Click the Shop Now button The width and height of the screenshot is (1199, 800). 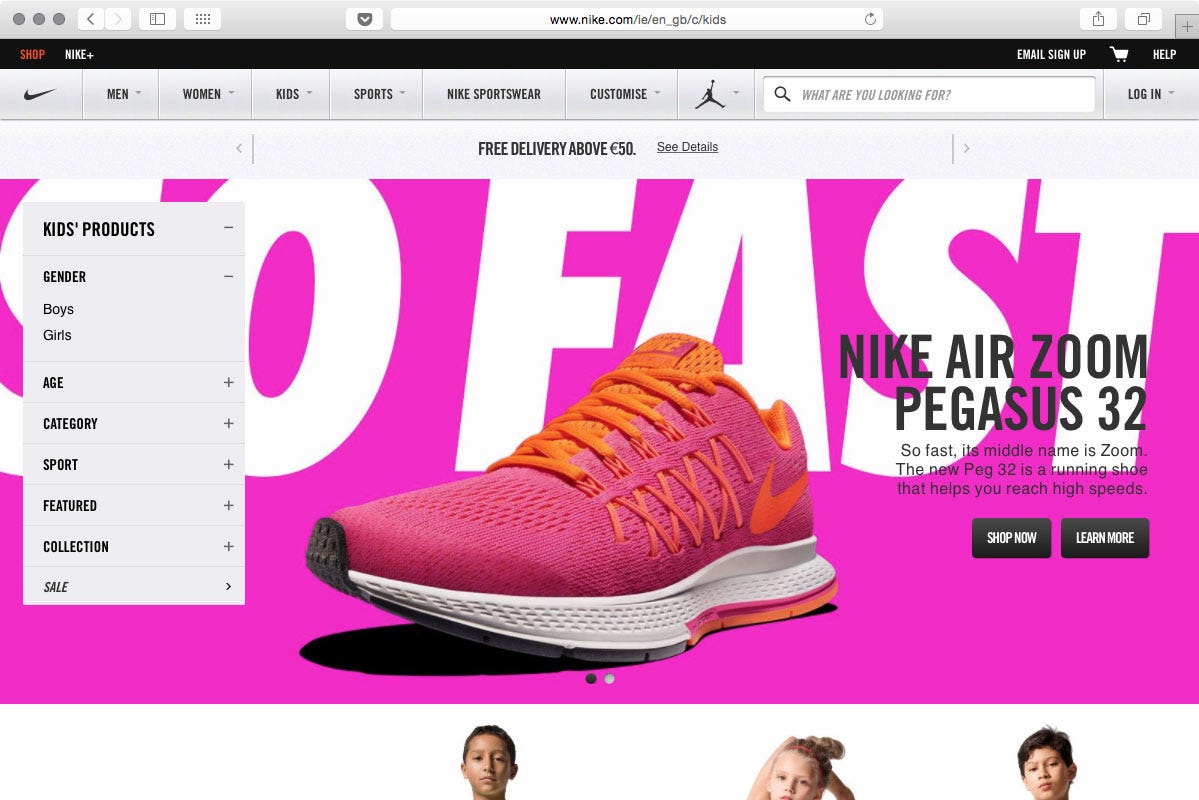(x=1012, y=538)
